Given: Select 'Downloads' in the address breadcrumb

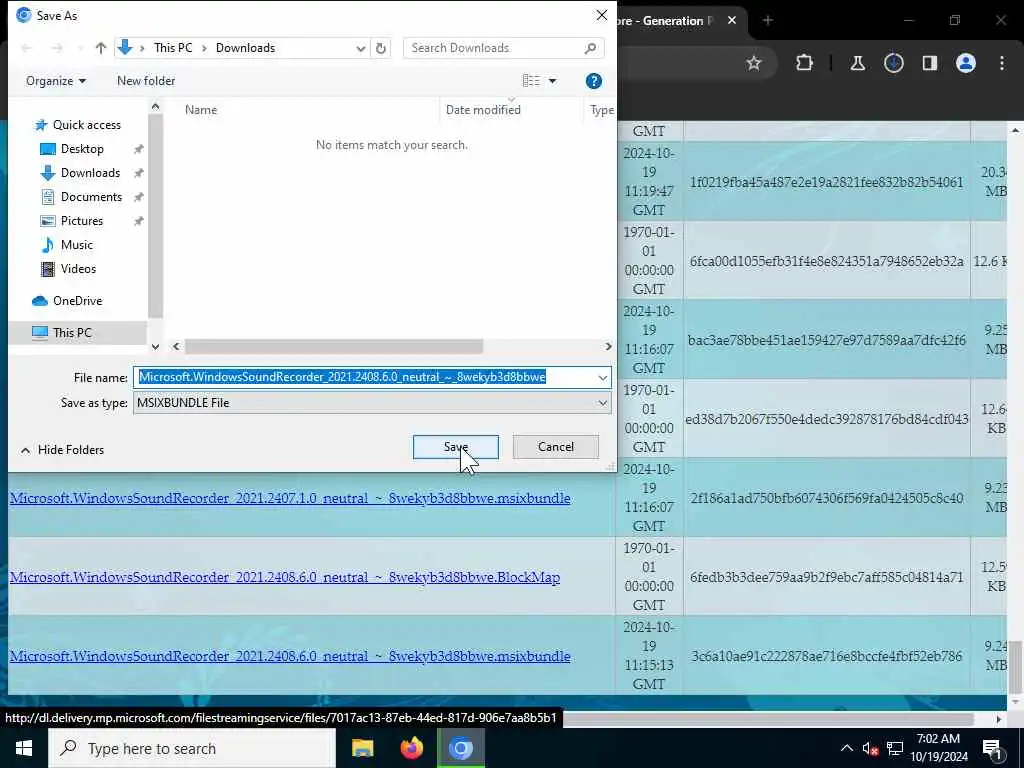Looking at the screenshot, I should 246,48.
